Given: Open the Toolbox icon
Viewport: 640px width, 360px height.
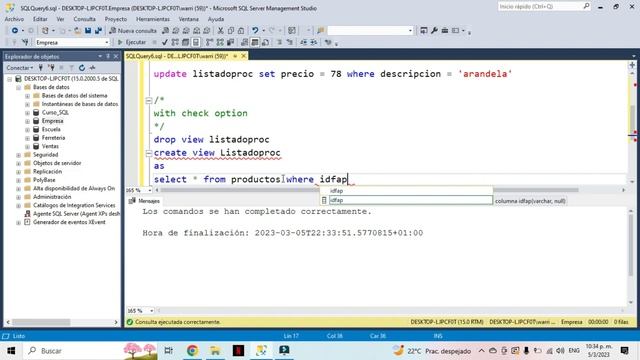Looking at the screenshot, I should coord(445,31).
